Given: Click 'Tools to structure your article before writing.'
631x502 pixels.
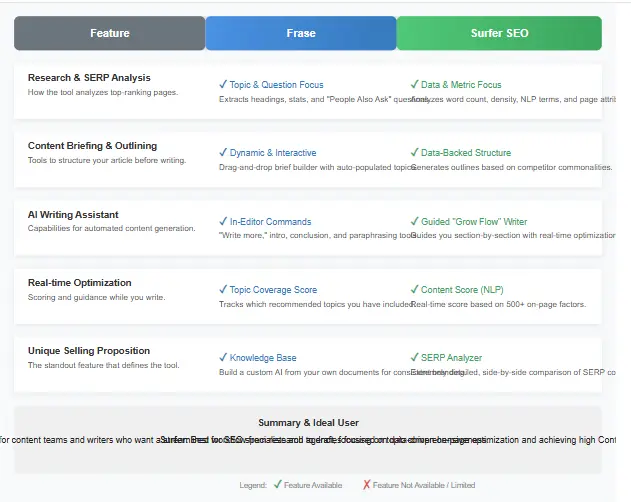Looking at the screenshot, I should pos(107,160).
